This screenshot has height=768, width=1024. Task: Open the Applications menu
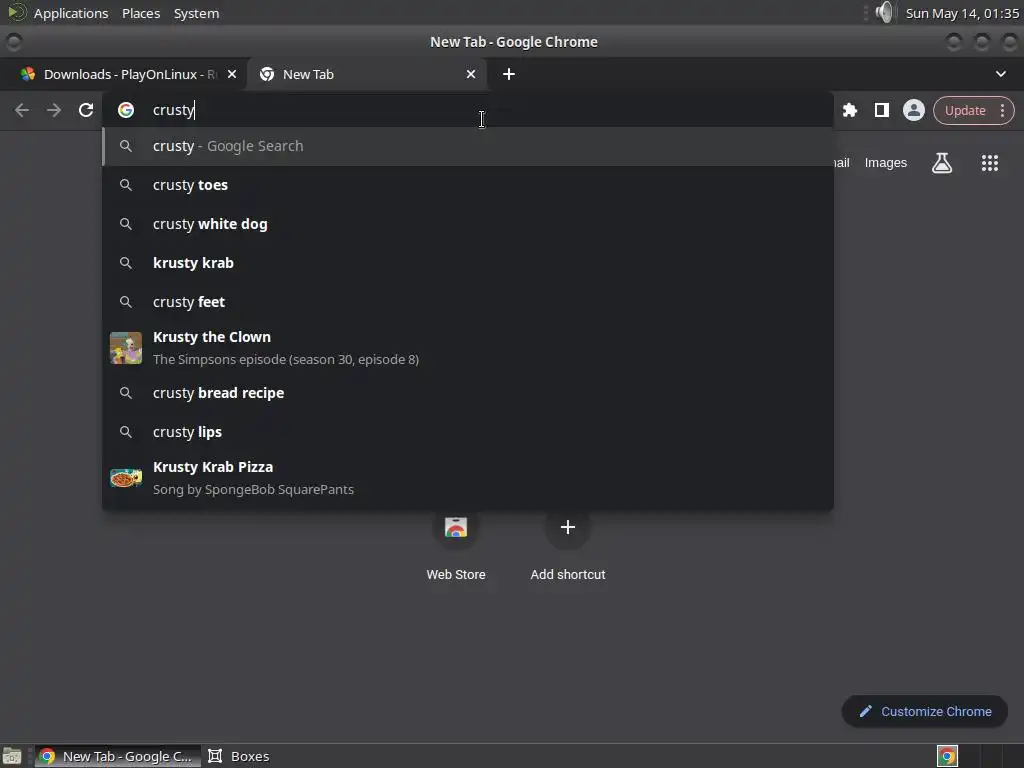click(71, 13)
